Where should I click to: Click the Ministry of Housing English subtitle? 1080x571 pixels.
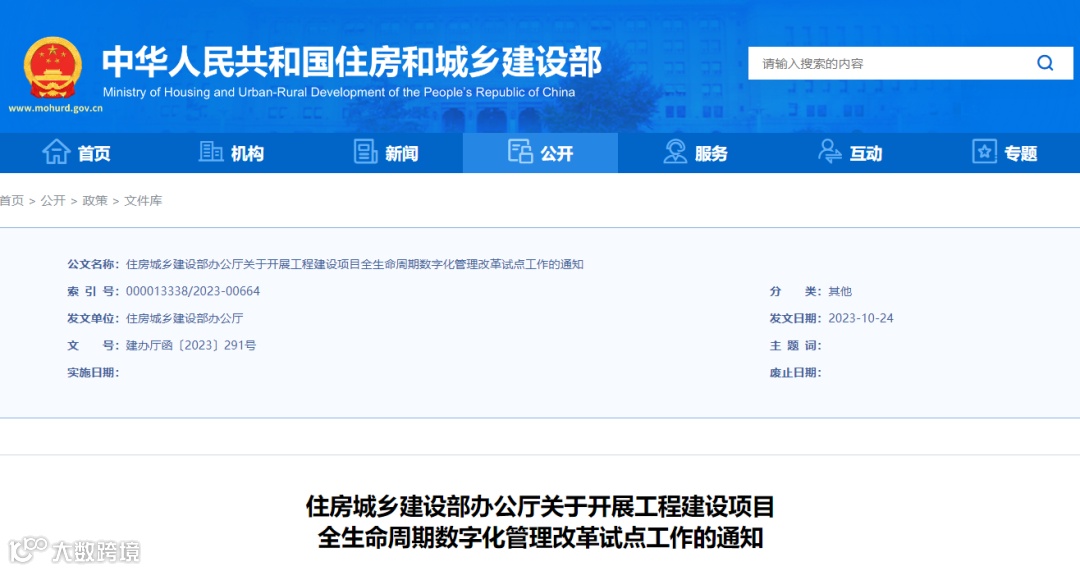(x=339, y=92)
